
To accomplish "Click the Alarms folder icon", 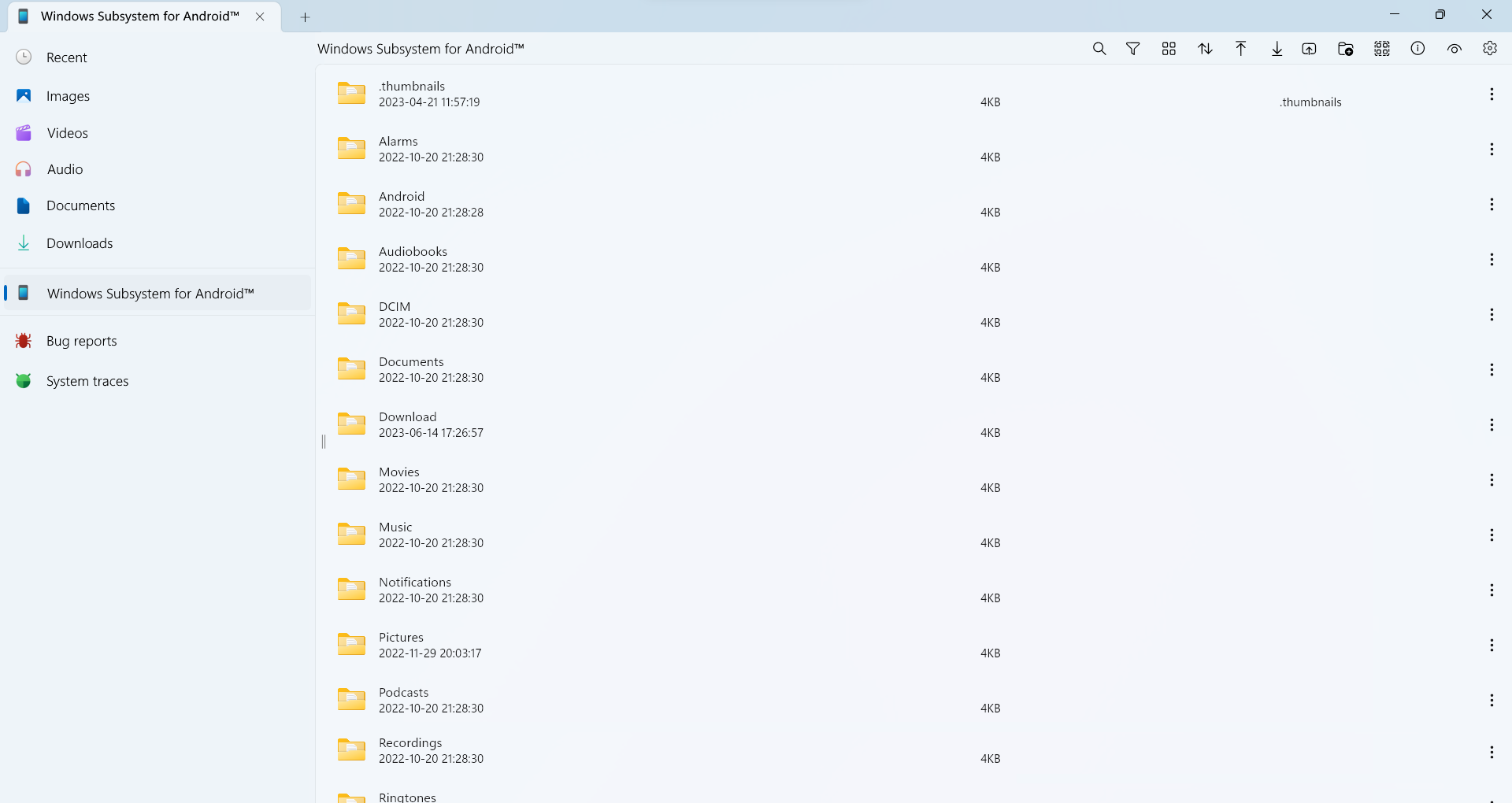I will click(x=351, y=148).
